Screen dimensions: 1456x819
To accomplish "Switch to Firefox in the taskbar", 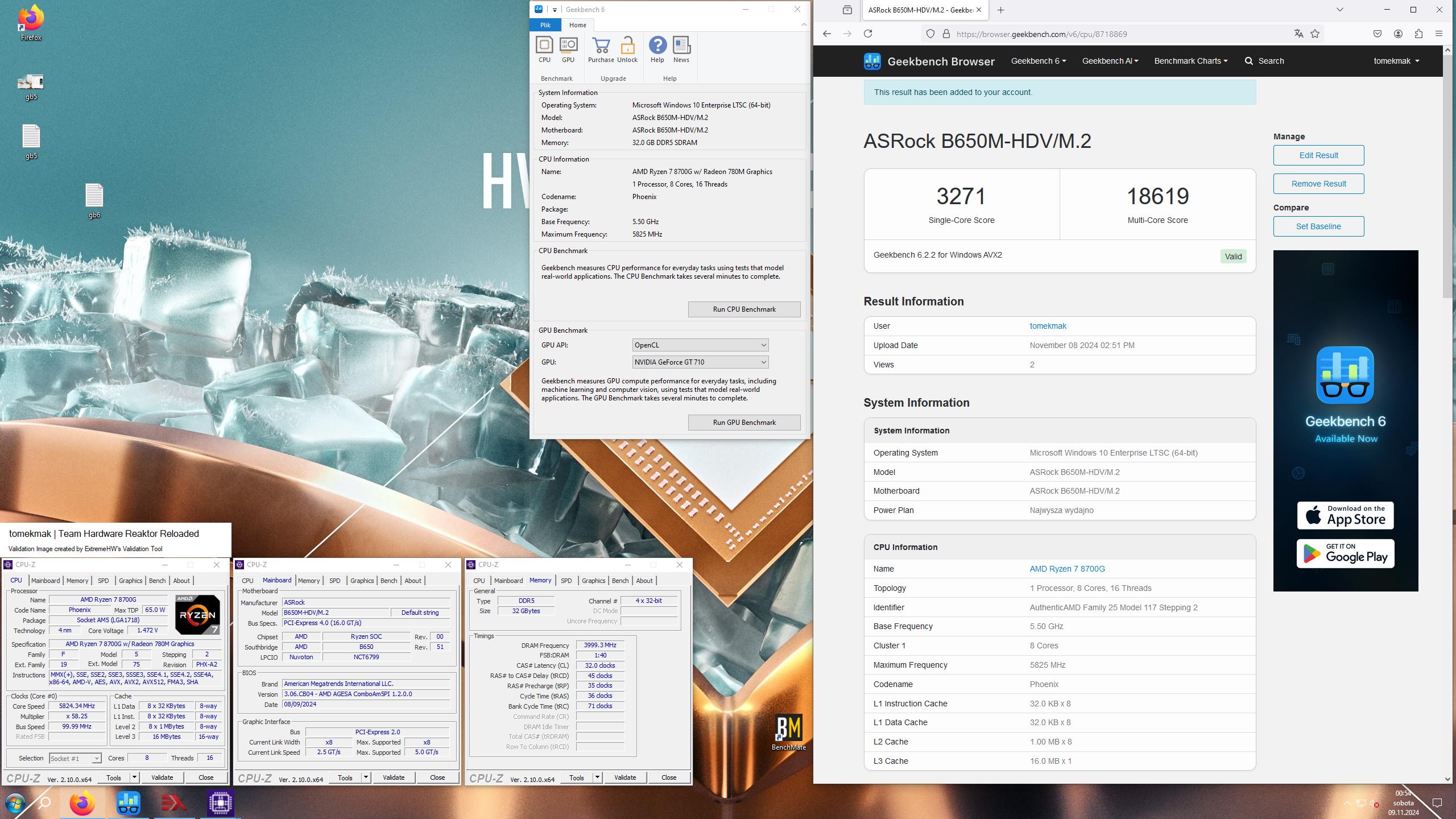I will (82, 803).
